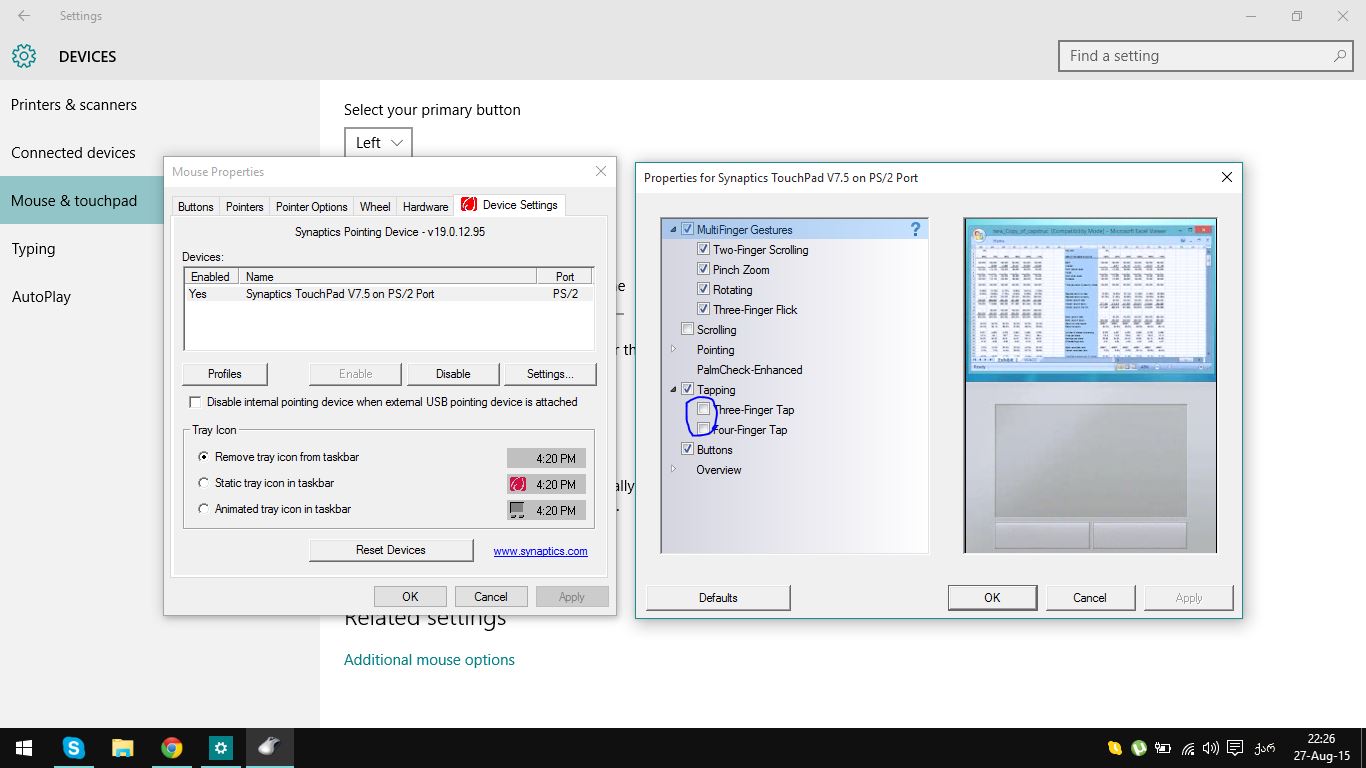1366x768 pixels.
Task: Open the Action Center notifications icon
Action: coord(1235,748)
